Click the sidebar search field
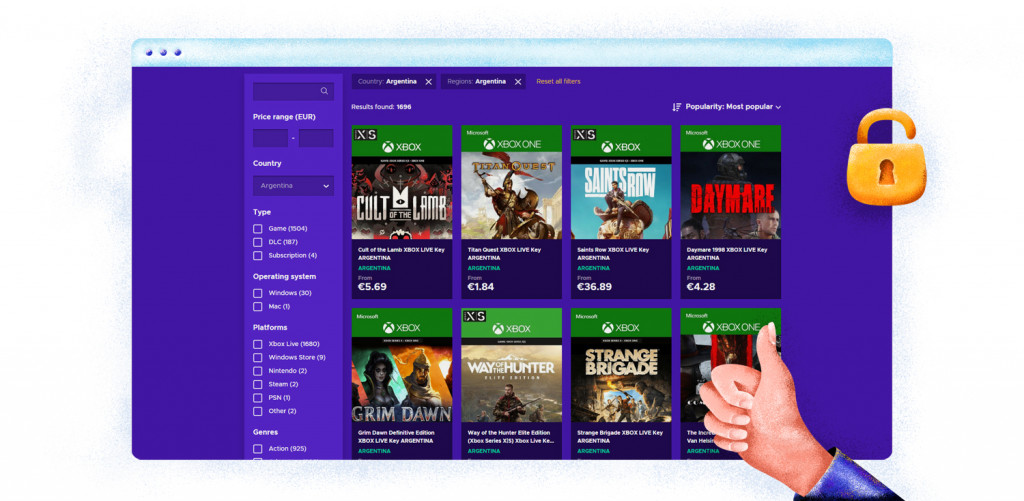 click(x=293, y=91)
